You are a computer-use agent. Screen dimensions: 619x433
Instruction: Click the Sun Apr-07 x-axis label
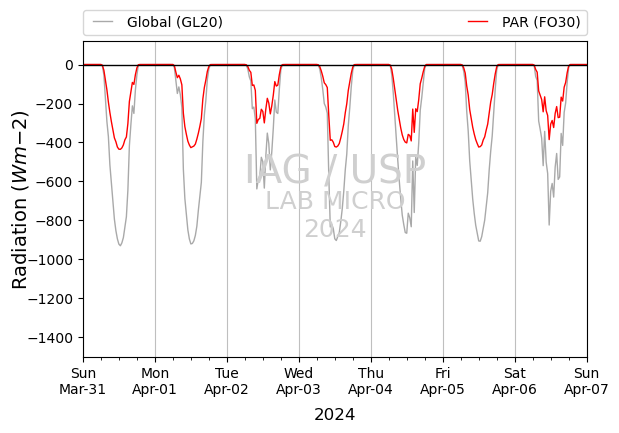click(587, 381)
